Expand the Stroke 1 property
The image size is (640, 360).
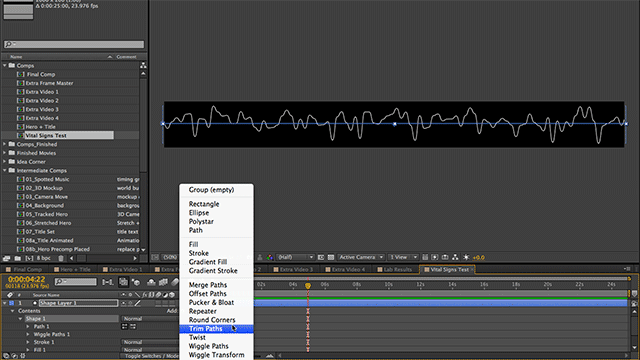pyautogui.click(x=28, y=342)
